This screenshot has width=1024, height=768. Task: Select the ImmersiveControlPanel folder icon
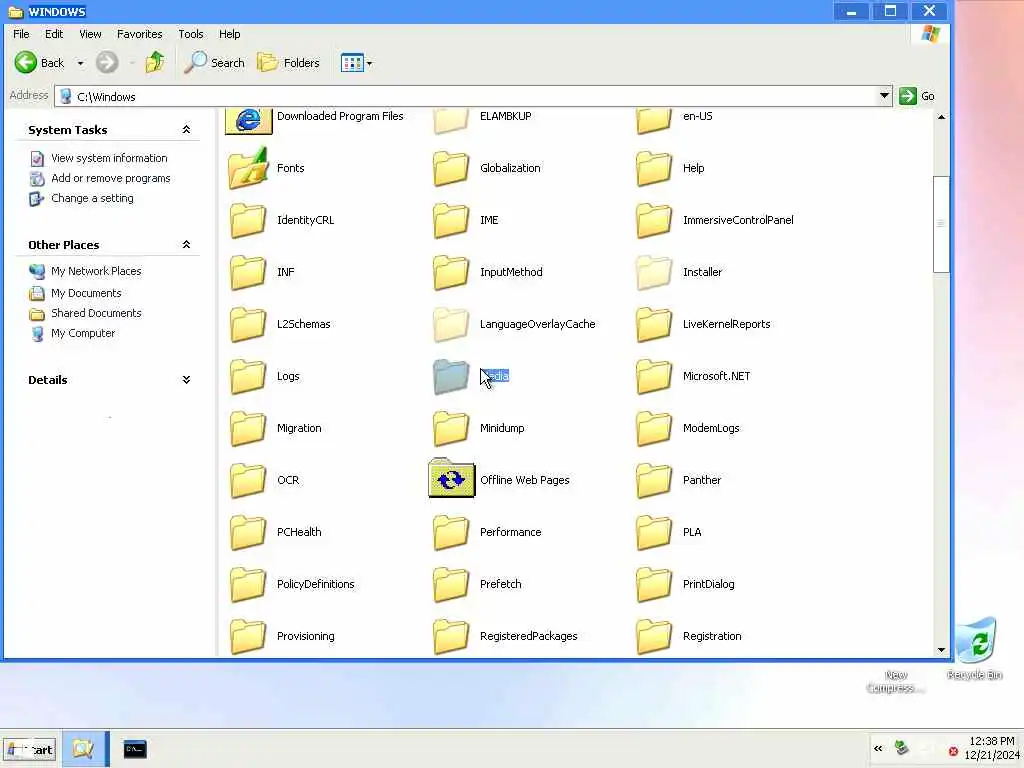pos(654,220)
